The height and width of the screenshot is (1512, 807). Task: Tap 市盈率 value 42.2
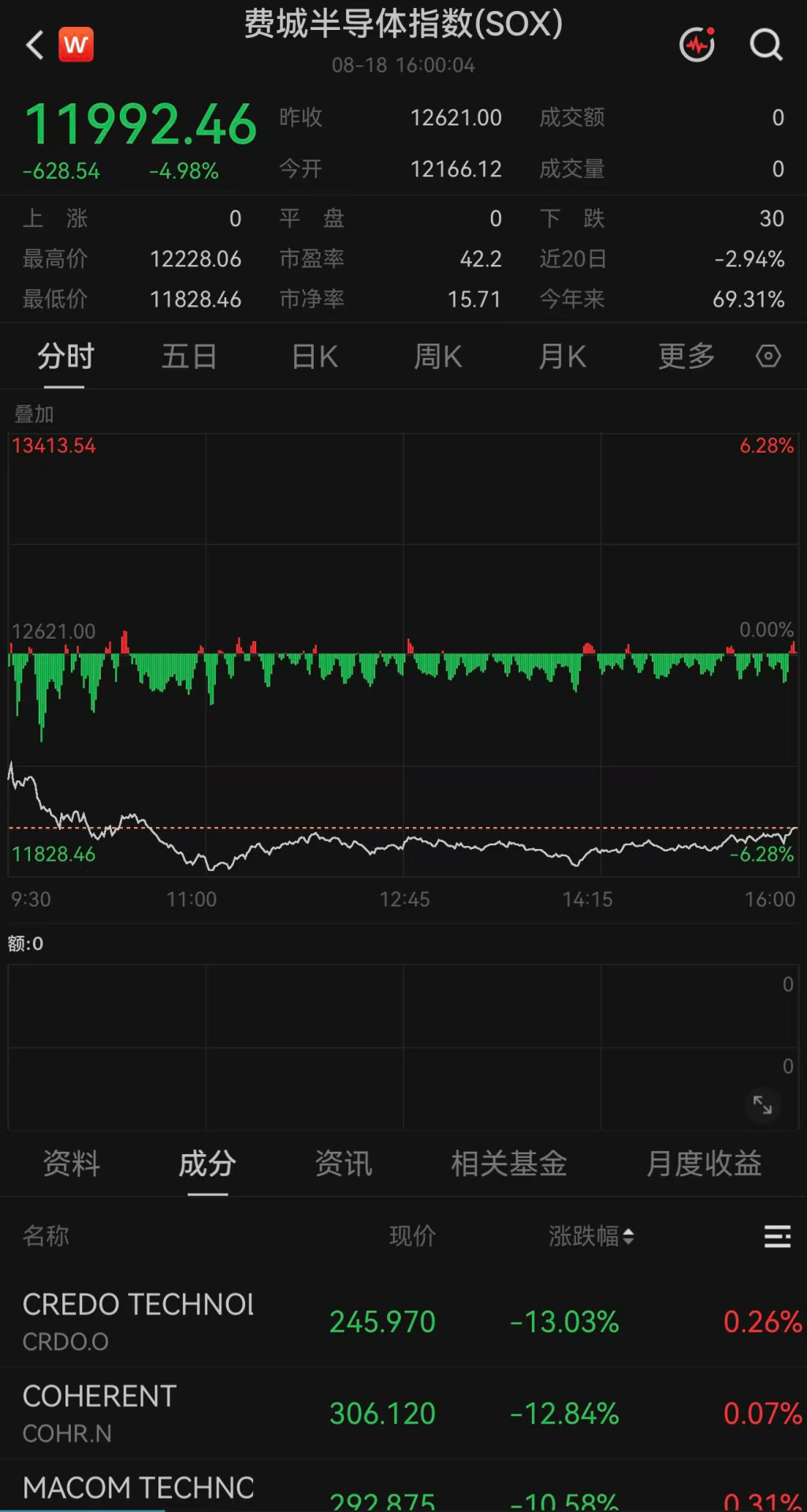click(x=481, y=259)
